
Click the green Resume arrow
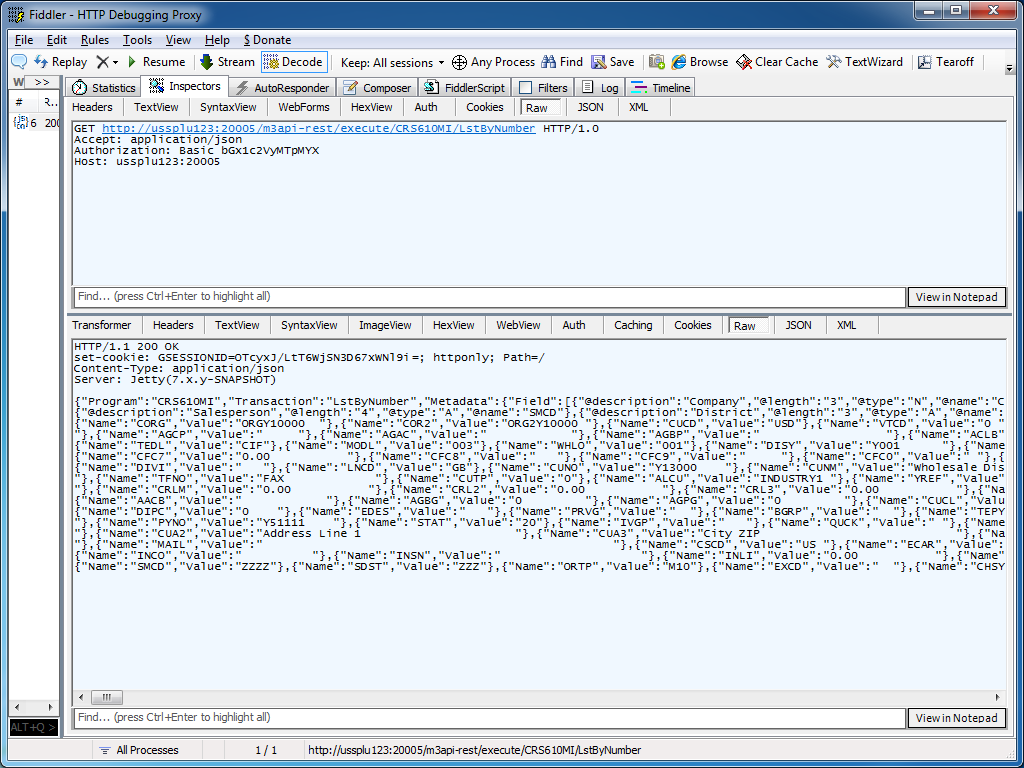click(x=132, y=62)
